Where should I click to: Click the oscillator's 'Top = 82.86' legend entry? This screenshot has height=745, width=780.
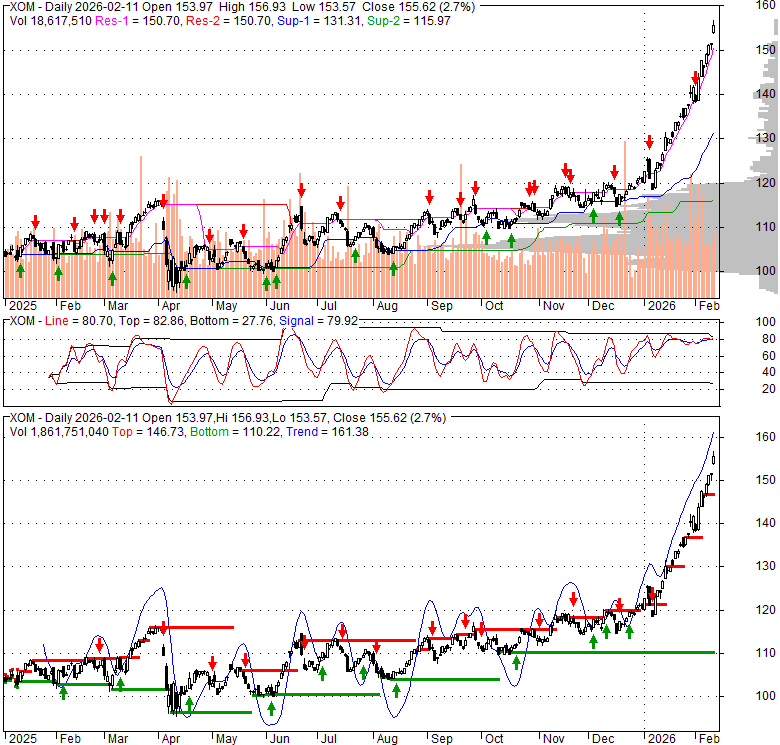[151, 321]
